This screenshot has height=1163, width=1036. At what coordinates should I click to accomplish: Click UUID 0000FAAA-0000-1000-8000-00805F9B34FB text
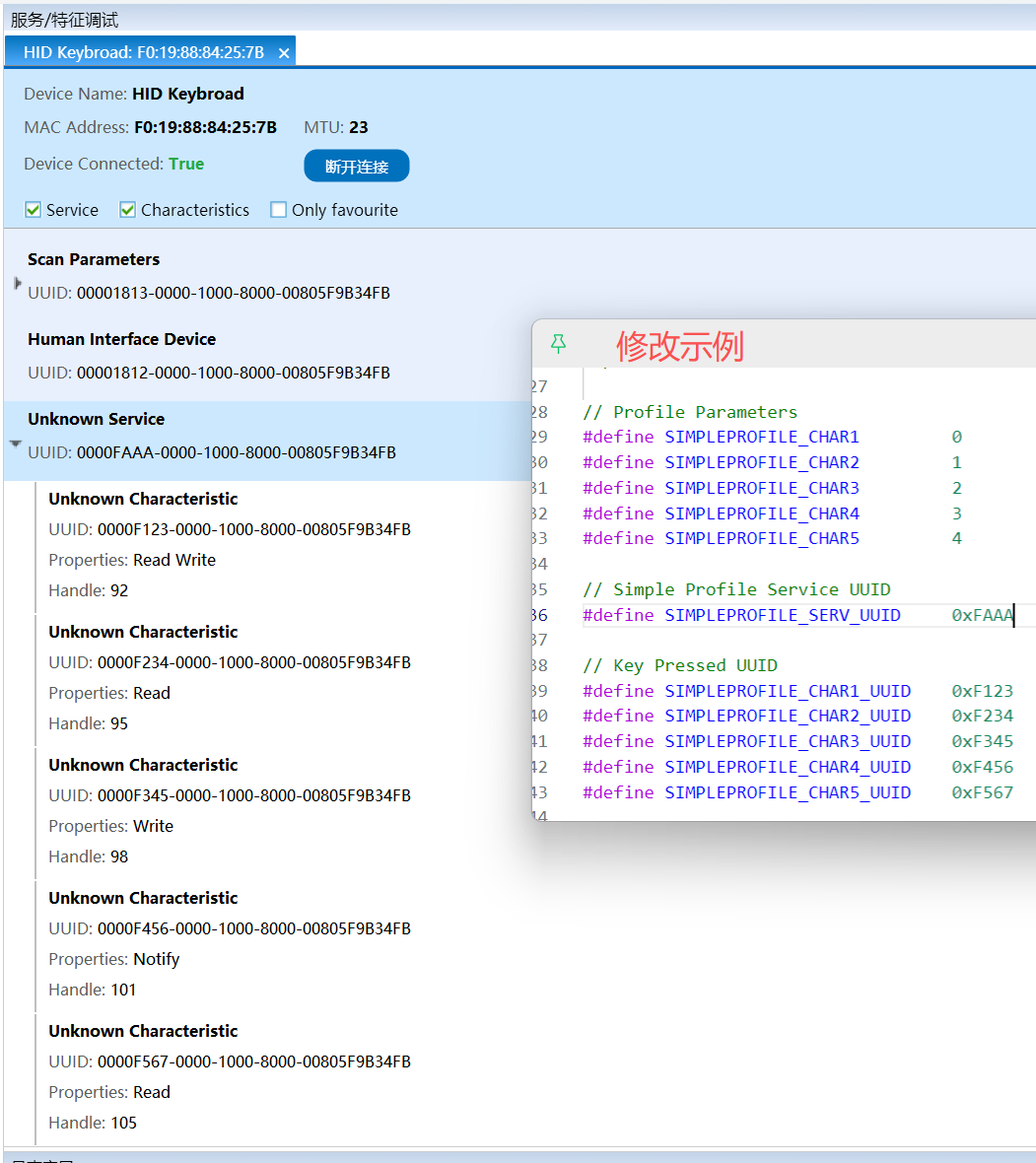[212, 452]
